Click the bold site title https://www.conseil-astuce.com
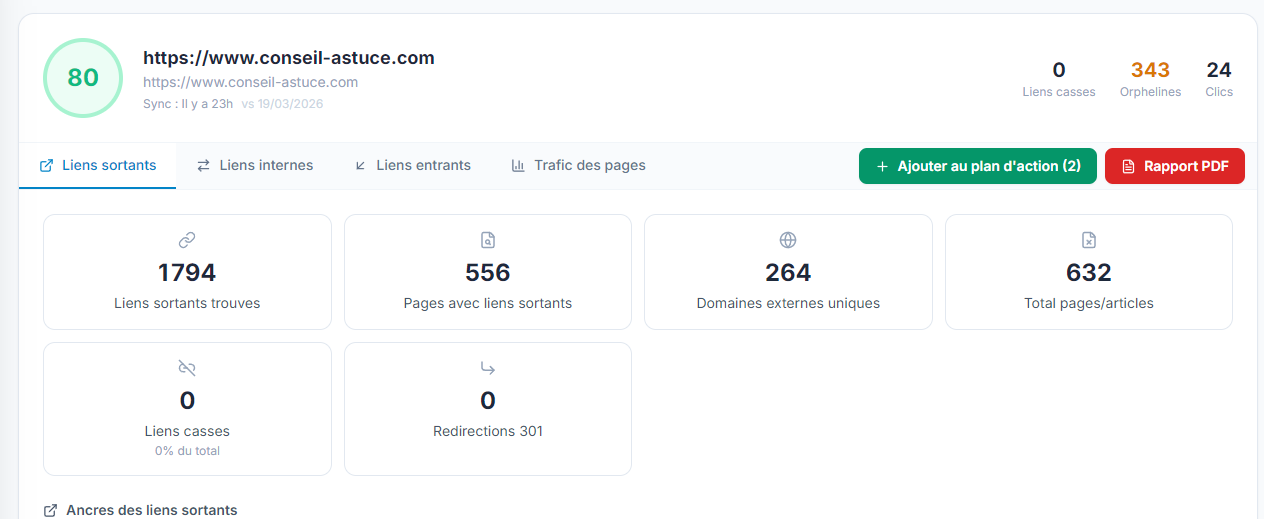 click(289, 58)
